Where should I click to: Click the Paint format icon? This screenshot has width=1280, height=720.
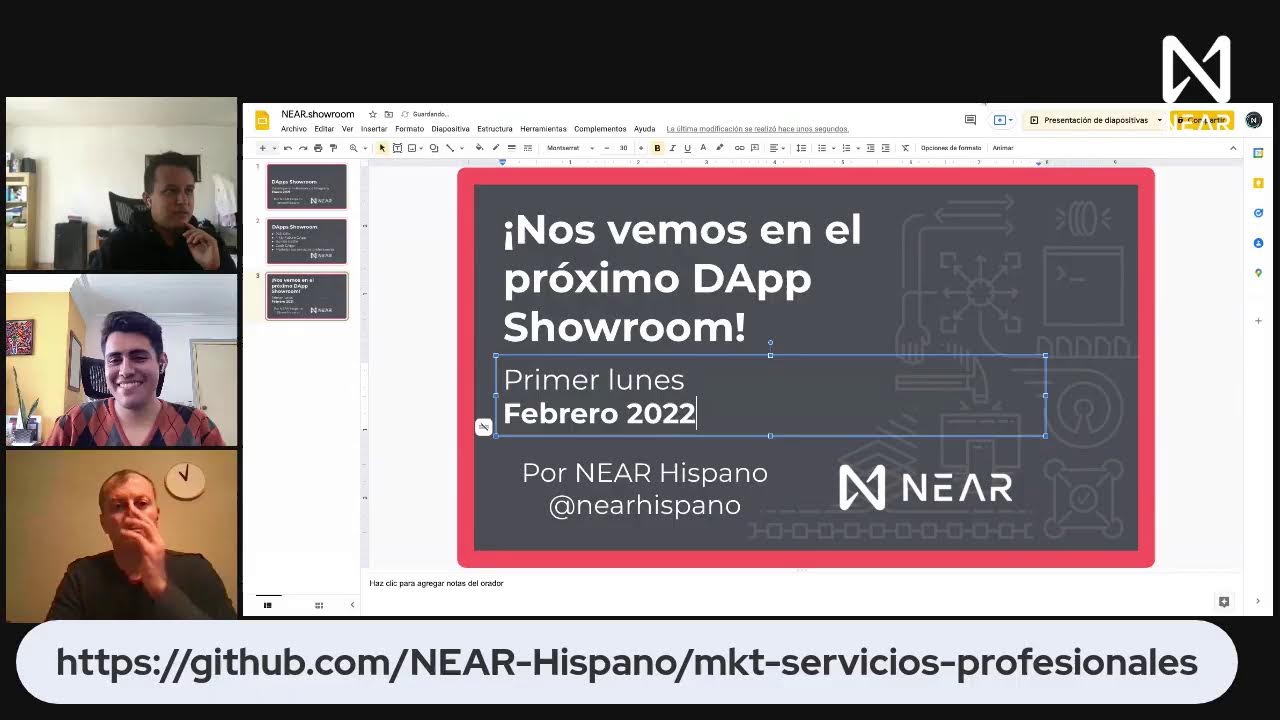tap(333, 148)
